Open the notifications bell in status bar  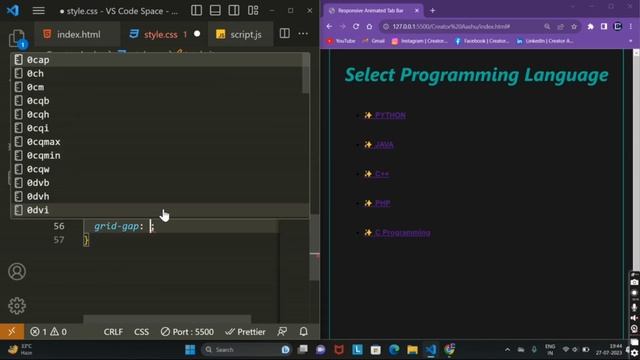pyautogui.click(x=304, y=332)
